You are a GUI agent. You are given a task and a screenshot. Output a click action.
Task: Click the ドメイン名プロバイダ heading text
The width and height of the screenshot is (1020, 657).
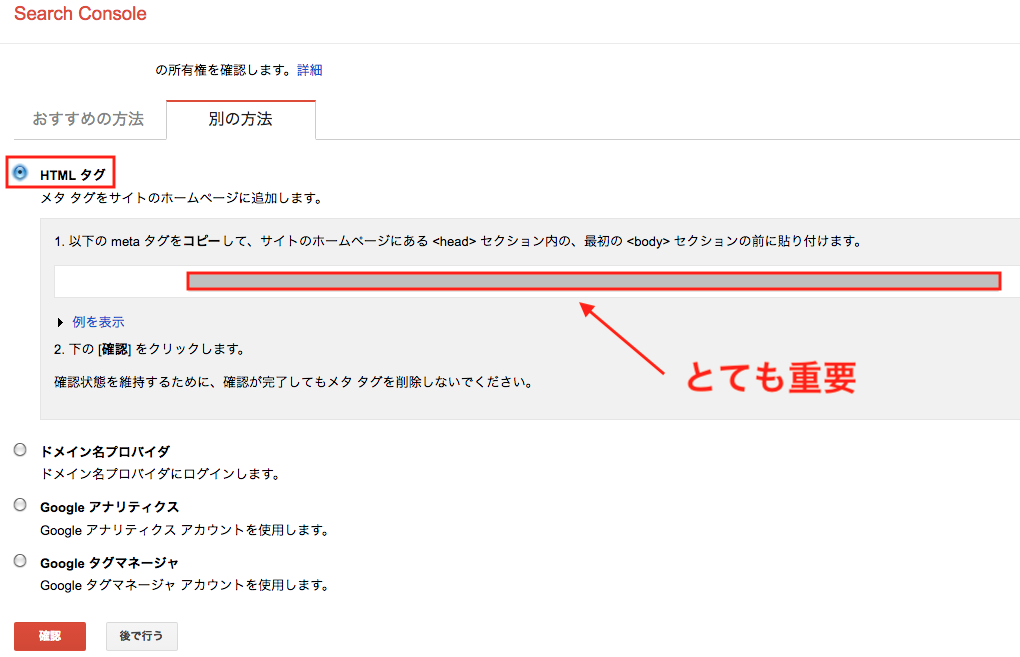(105, 451)
